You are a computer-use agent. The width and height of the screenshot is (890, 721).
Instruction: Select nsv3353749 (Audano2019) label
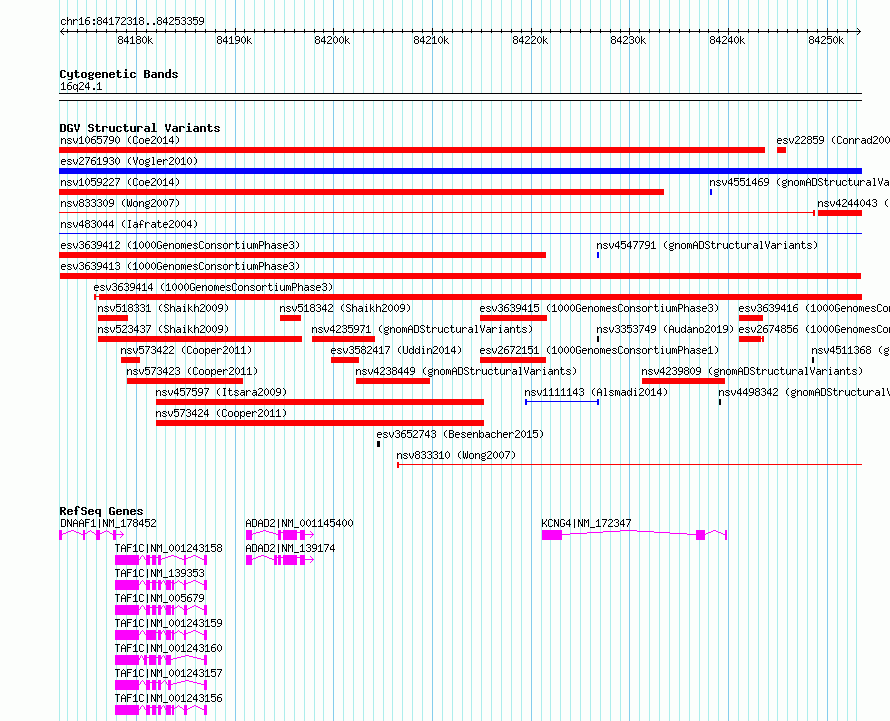(x=665, y=329)
